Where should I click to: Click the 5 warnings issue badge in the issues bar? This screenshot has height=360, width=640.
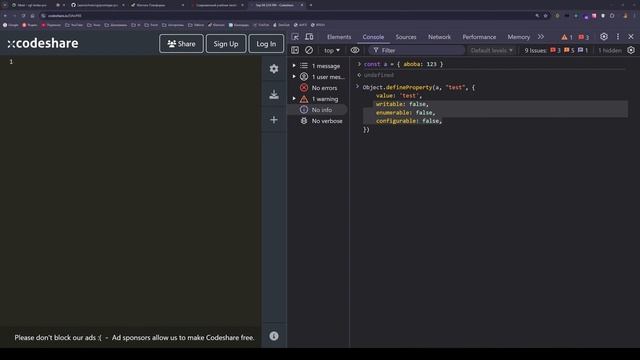(569, 50)
